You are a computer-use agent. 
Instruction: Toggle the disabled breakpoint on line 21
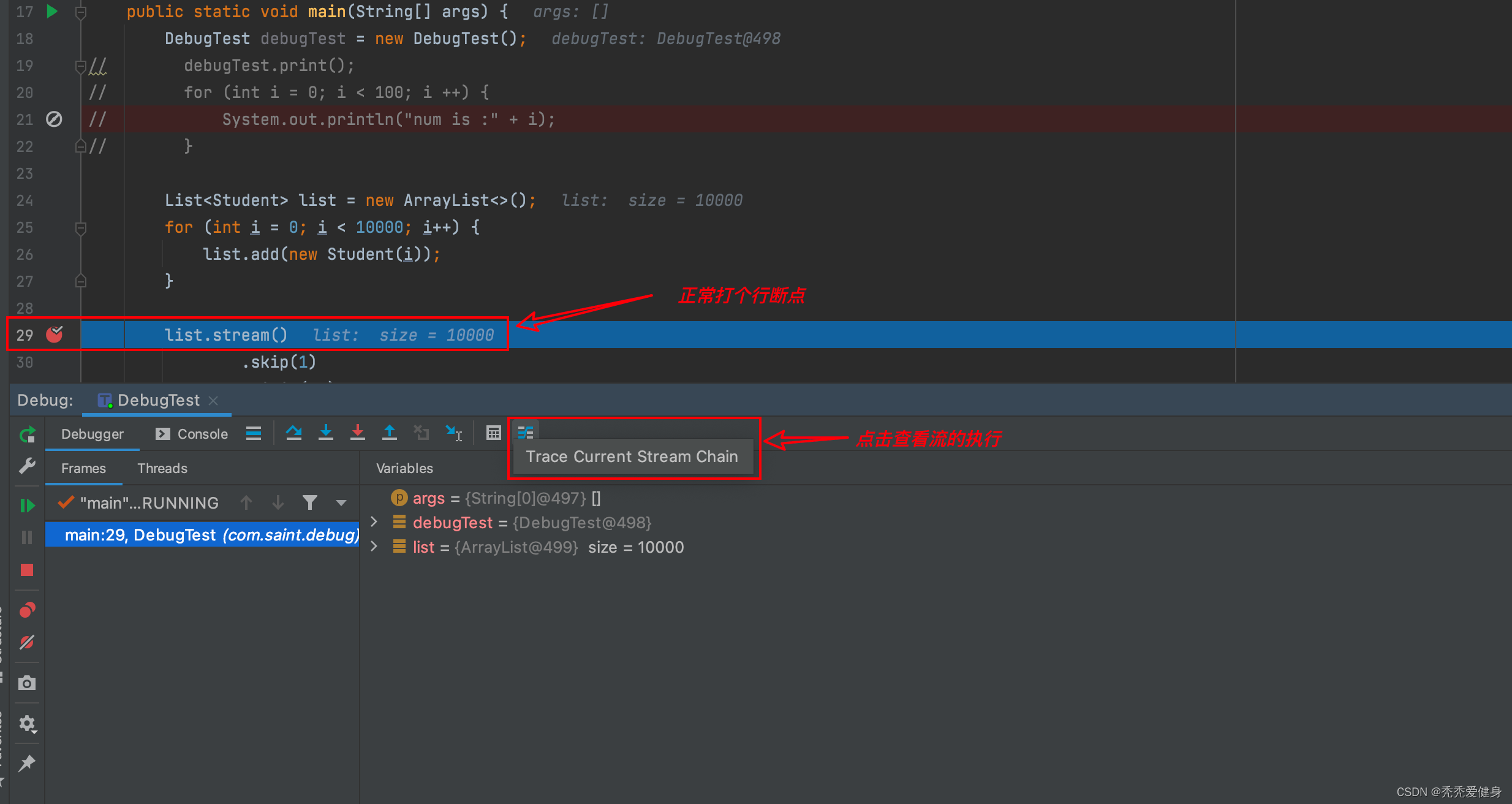54,119
